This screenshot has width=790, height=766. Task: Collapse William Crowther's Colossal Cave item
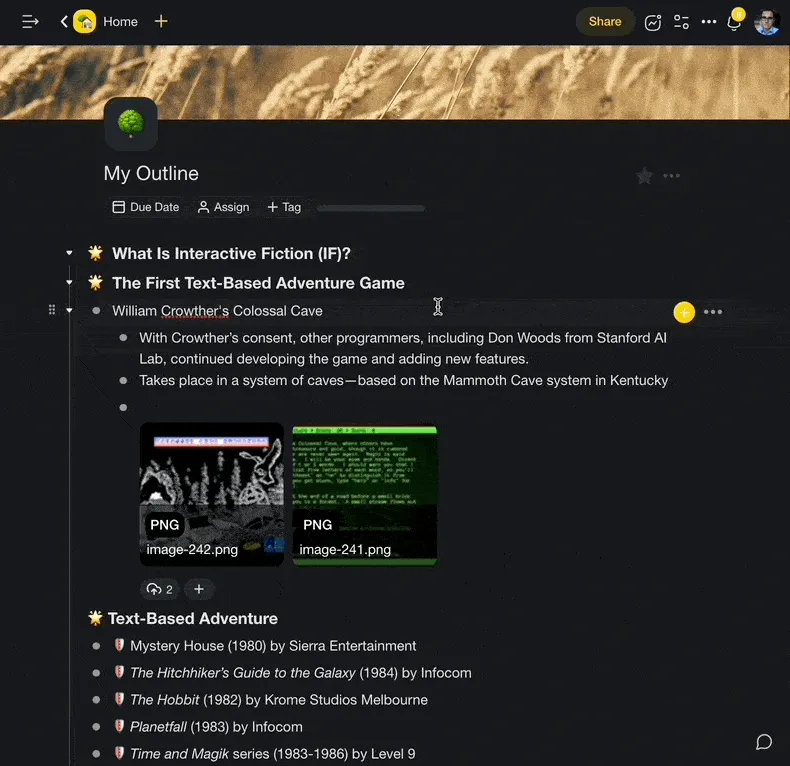70,310
